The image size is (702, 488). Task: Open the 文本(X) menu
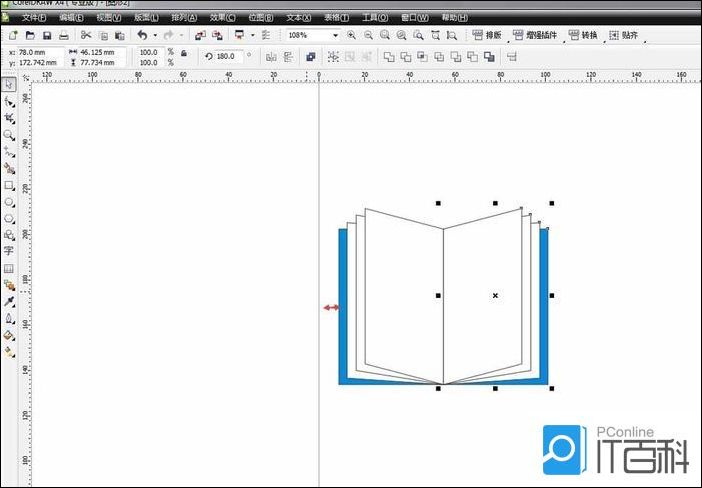(298, 17)
